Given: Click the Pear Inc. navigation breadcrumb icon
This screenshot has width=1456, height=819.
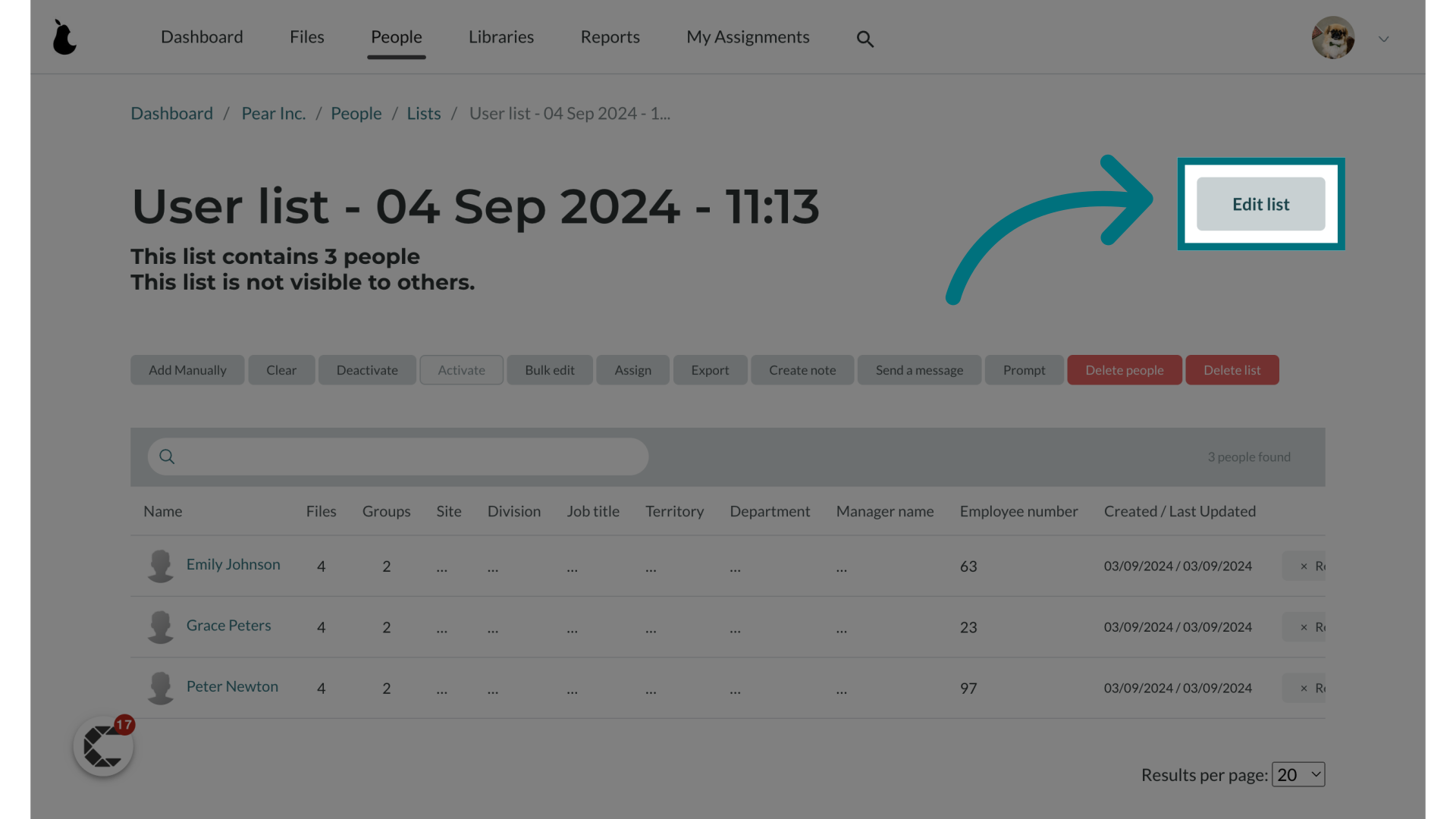Looking at the screenshot, I should [x=274, y=113].
